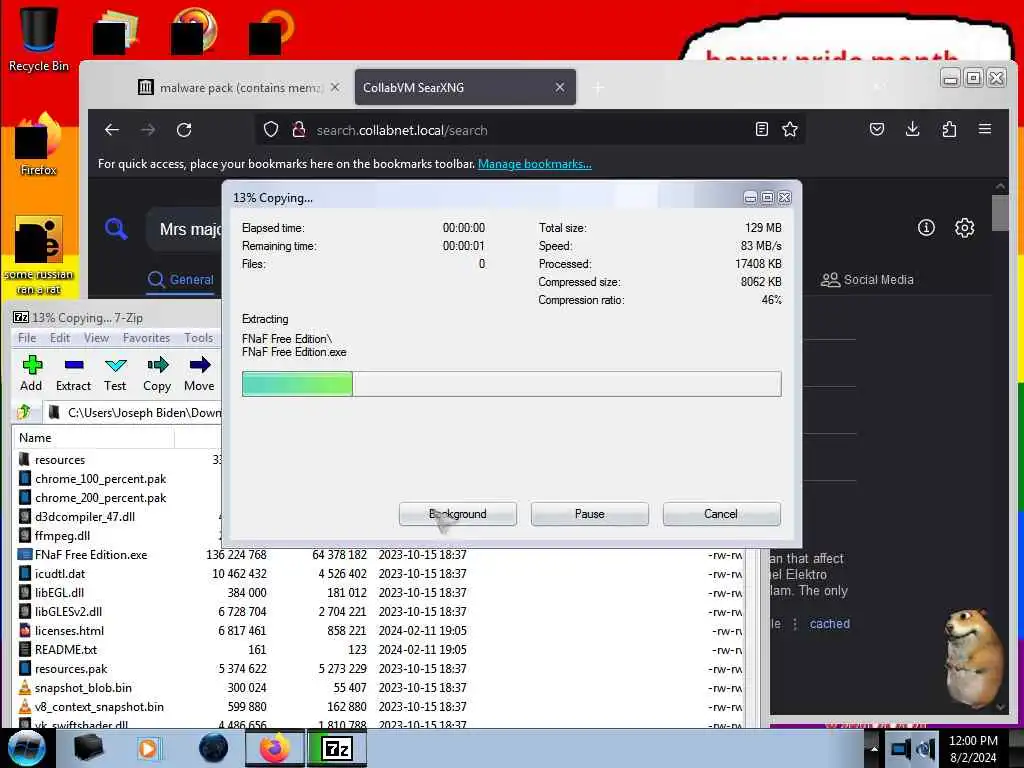Image resolution: width=1024 pixels, height=768 pixels.
Task: Open a new Firefox tab
Action: click(x=598, y=88)
